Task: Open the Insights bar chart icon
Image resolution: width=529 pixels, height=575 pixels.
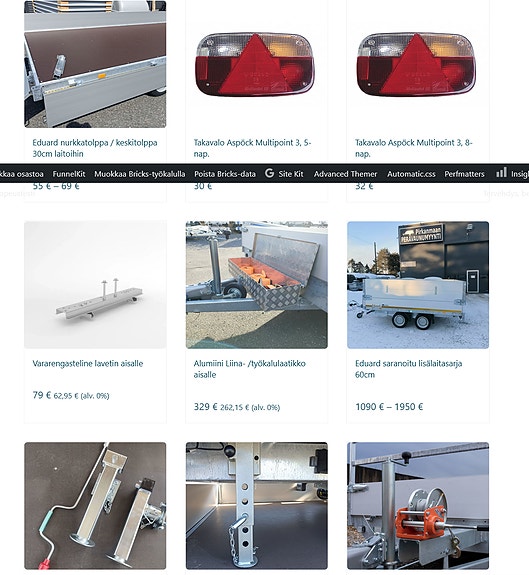Action: [502, 173]
